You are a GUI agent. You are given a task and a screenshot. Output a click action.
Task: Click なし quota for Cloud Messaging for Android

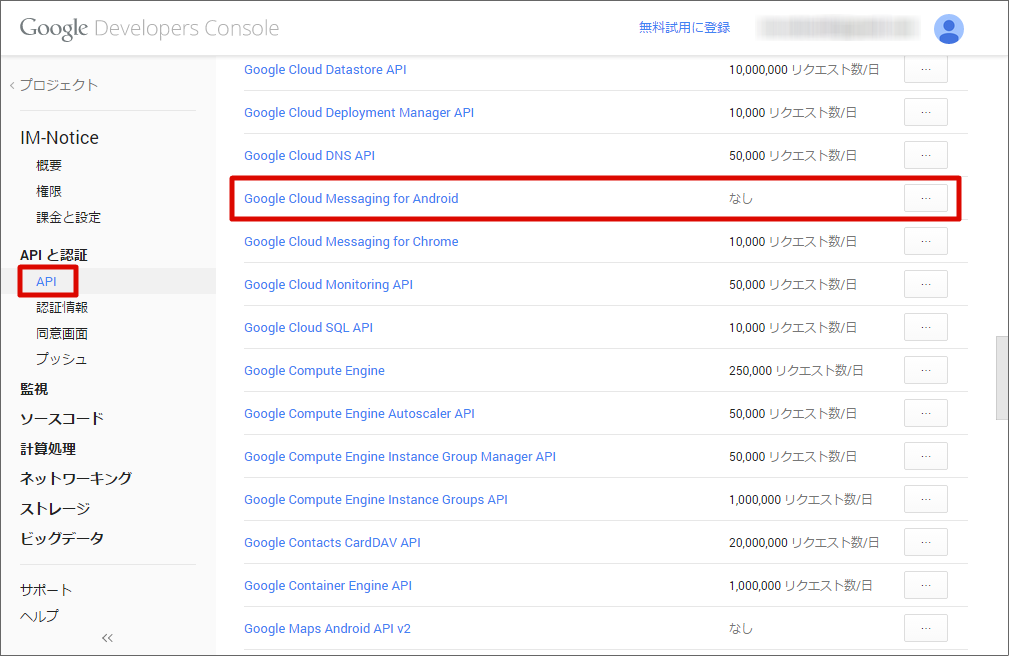(x=741, y=198)
